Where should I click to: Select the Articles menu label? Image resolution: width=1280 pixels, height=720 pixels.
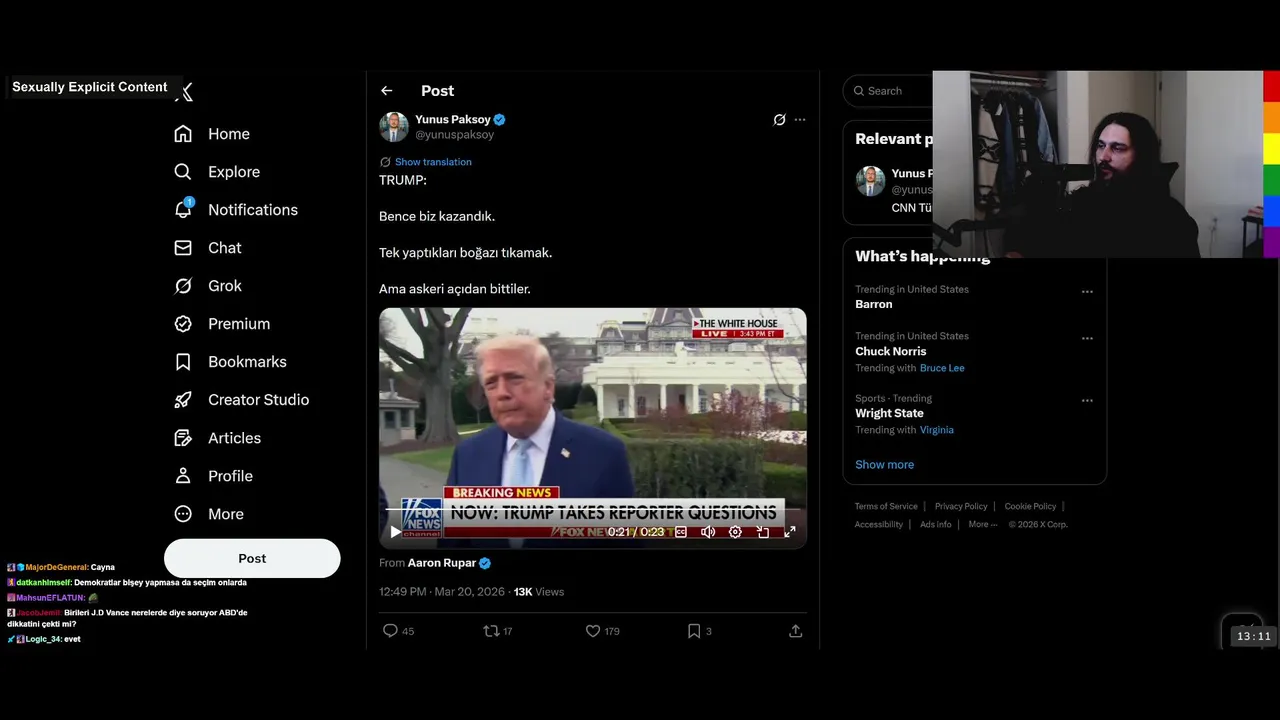(234, 438)
